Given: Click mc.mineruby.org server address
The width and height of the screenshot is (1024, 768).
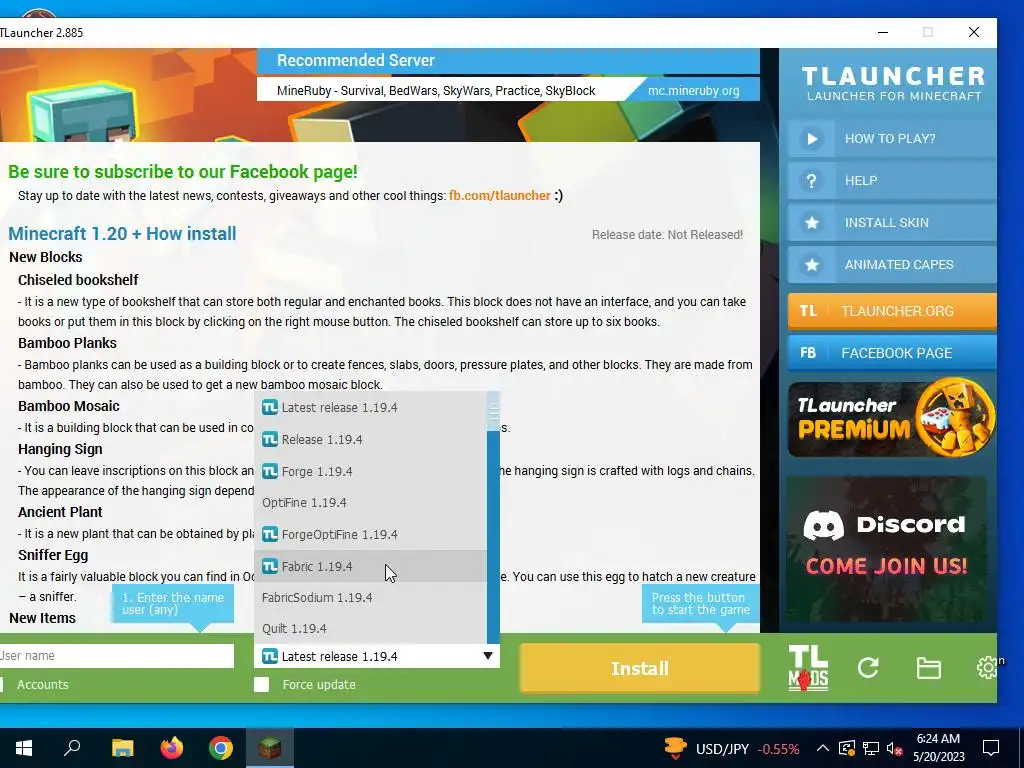Looking at the screenshot, I should (694, 91).
